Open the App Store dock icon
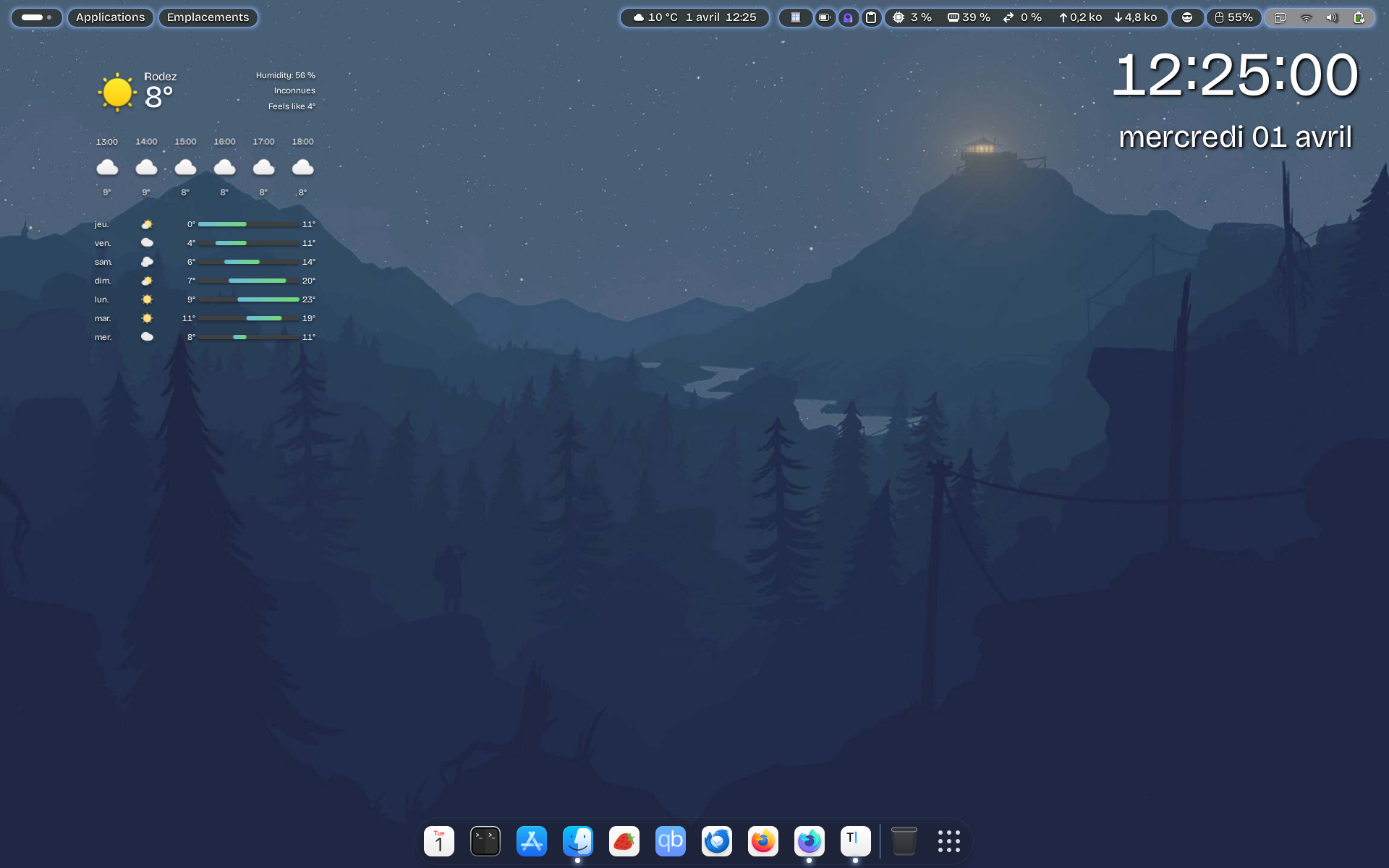The height and width of the screenshot is (868, 1389). click(x=531, y=841)
